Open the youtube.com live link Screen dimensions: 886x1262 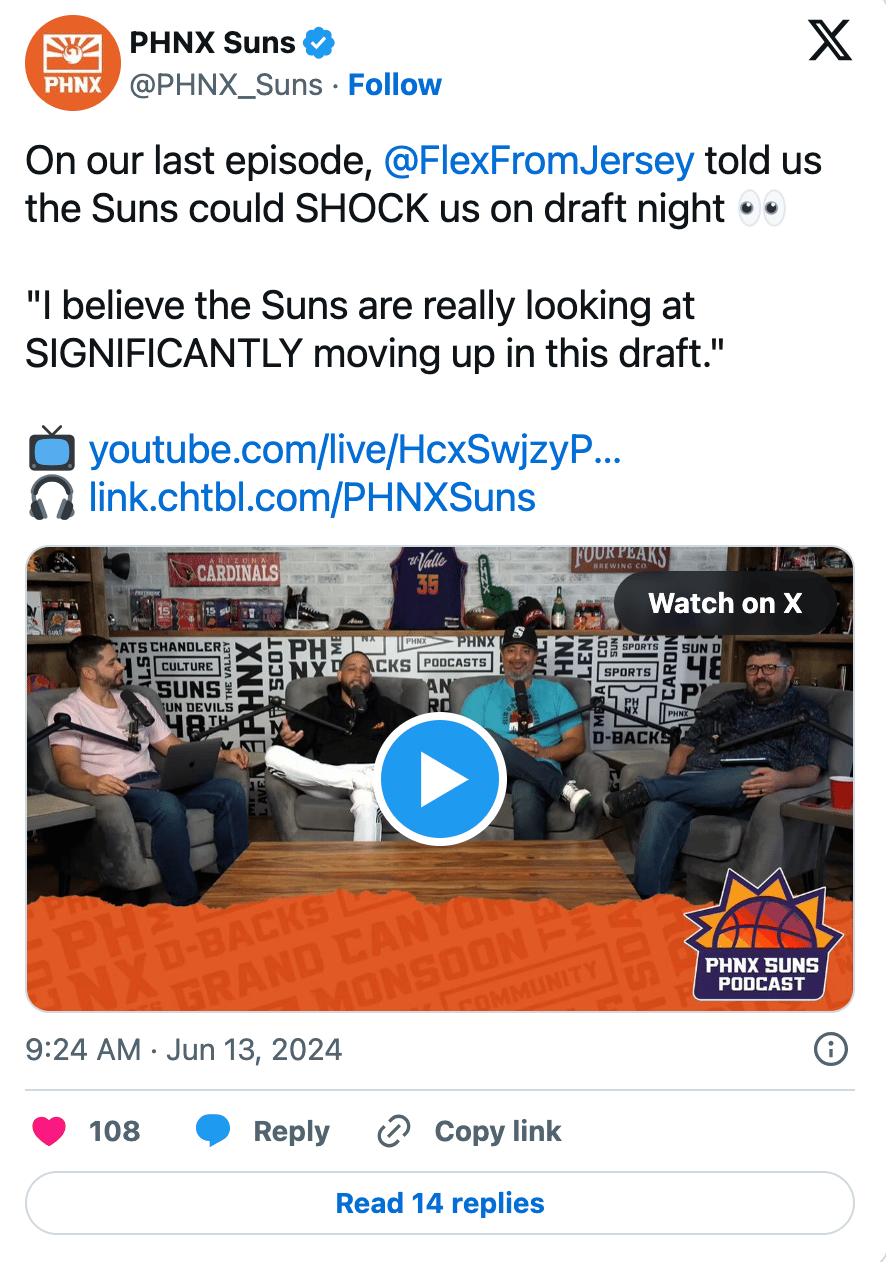point(355,451)
